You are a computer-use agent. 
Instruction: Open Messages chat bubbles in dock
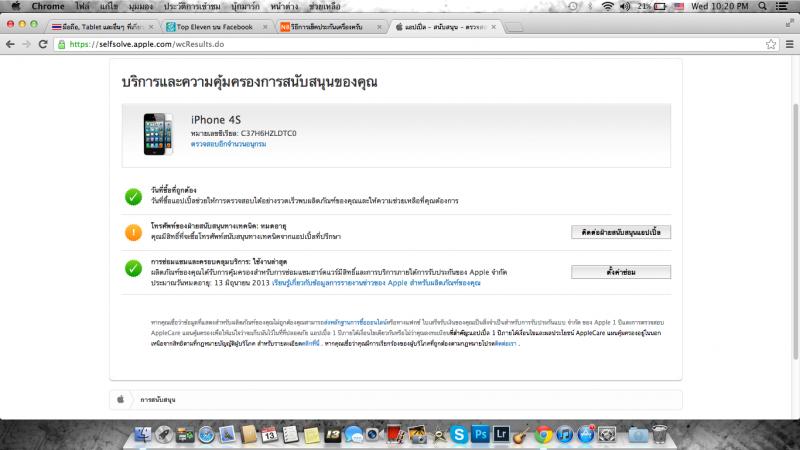pos(354,435)
